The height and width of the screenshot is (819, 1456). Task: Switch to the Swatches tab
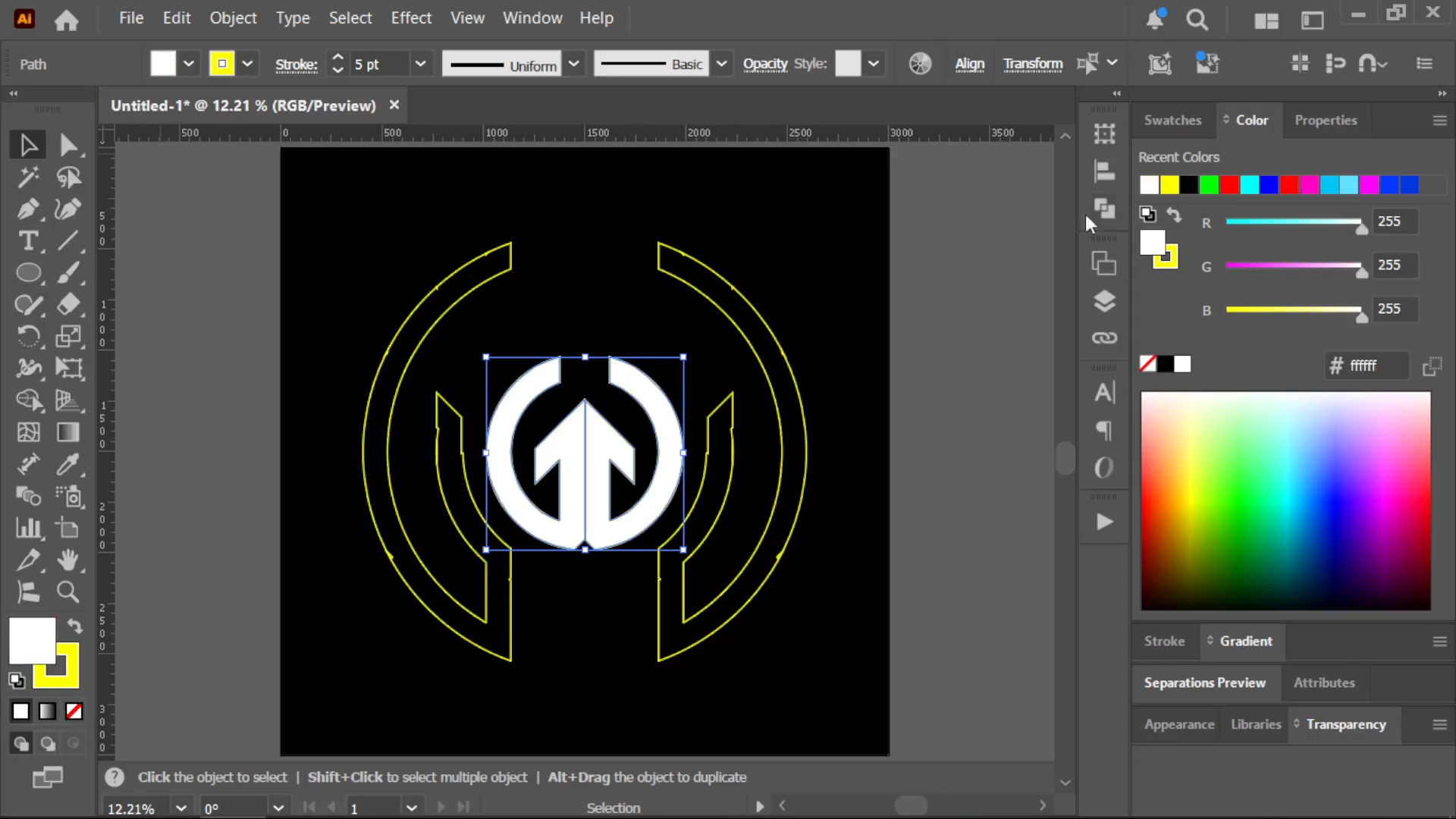1172,120
